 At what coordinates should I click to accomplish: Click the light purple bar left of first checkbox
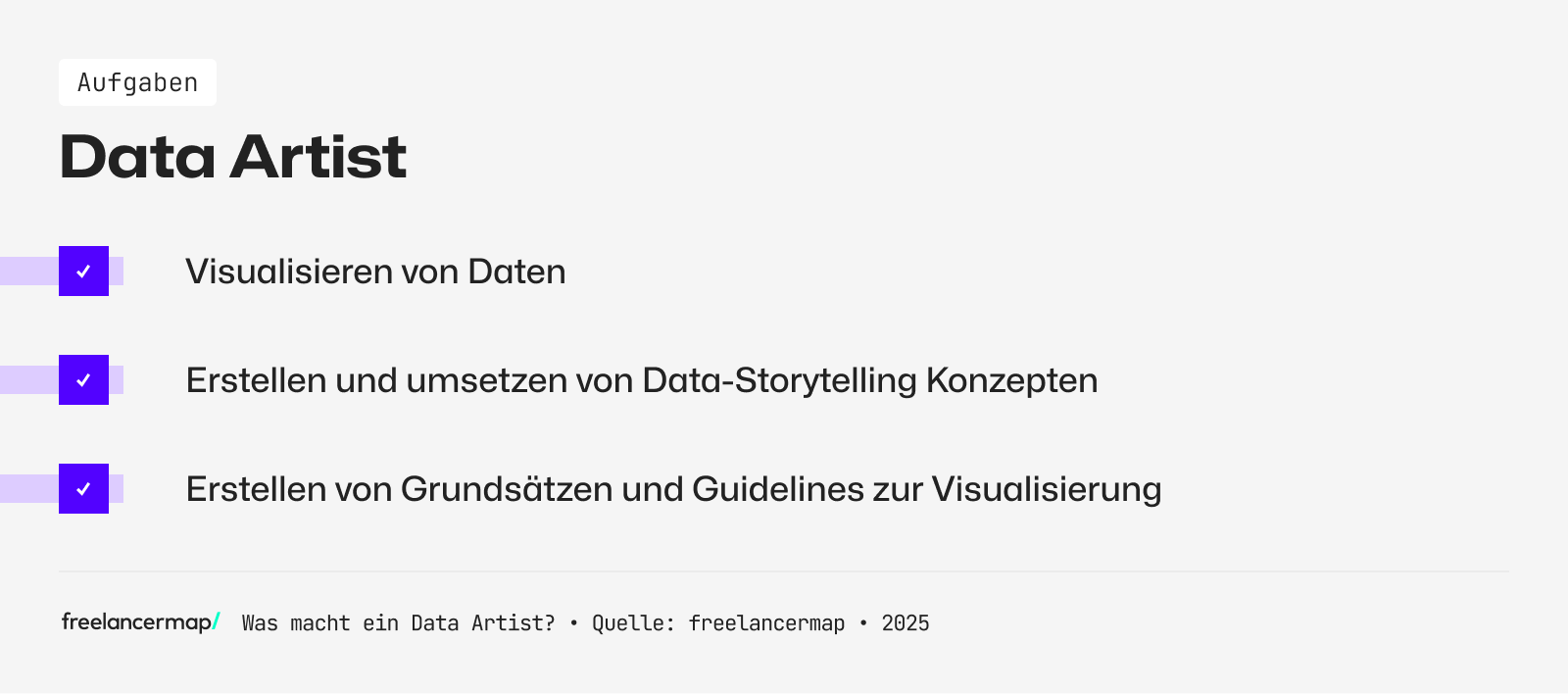(28, 272)
